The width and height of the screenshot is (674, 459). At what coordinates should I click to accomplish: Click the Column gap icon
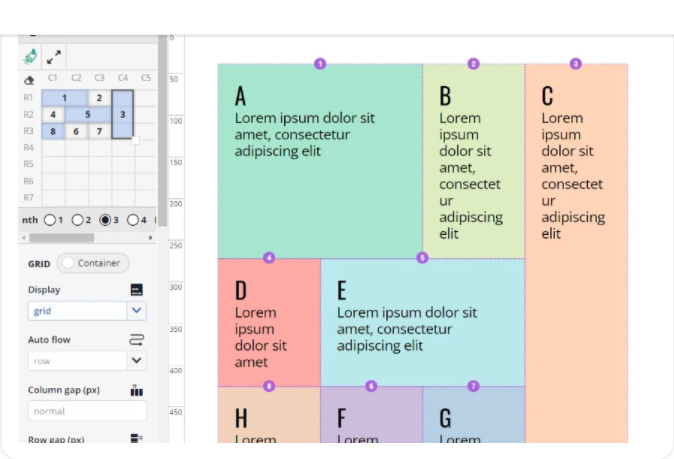tap(137, 390)
